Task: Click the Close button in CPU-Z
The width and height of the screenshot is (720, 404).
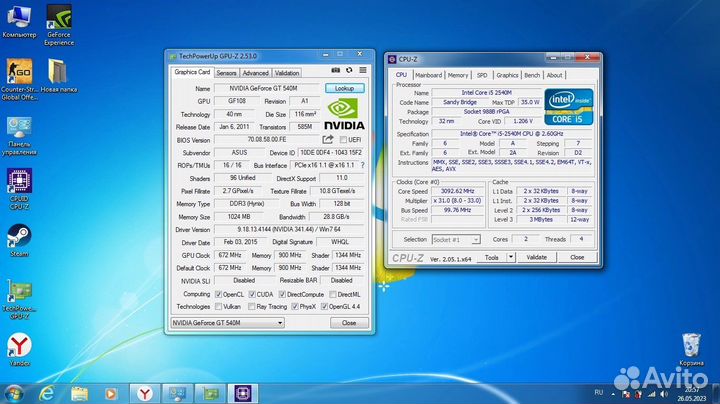Action: pos(577,258)
